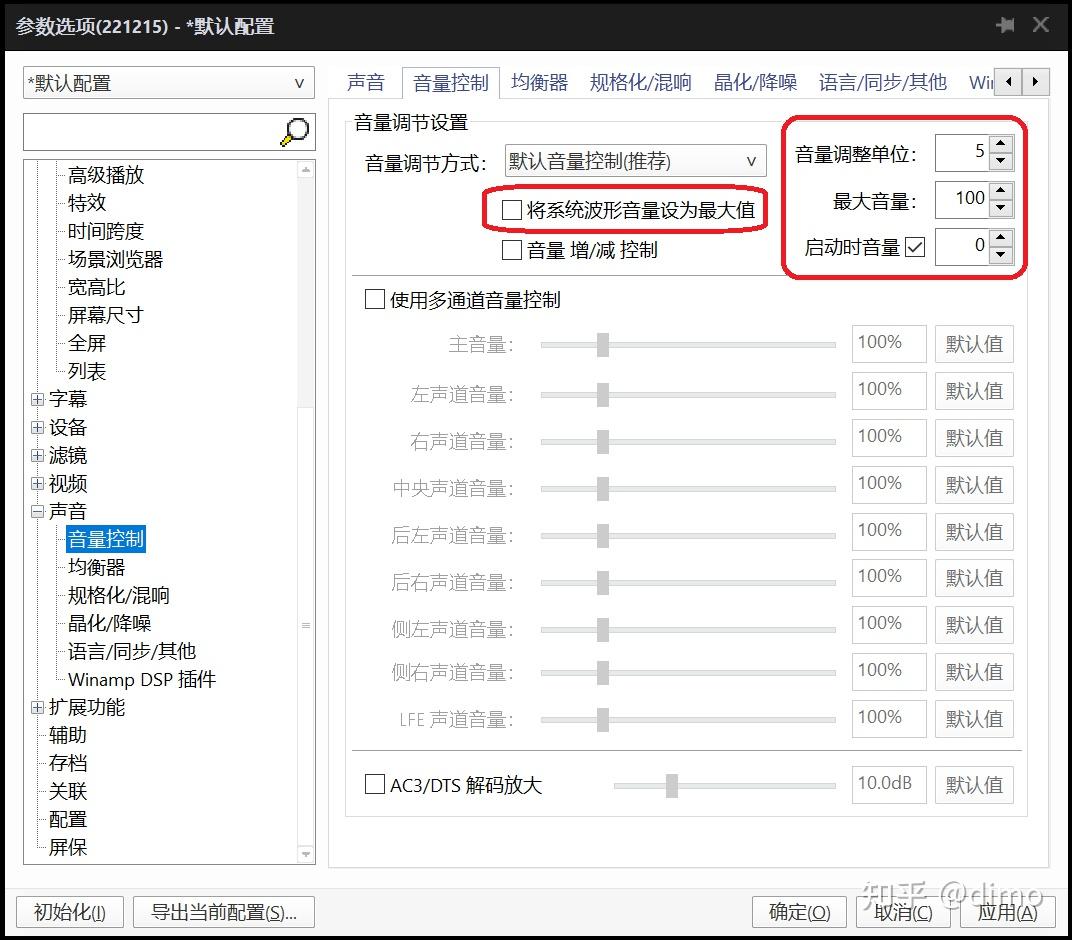Switch to the 晶化/降噪 tab
1072x940 pixels.
pyautogui.click(x=754, y=82)
